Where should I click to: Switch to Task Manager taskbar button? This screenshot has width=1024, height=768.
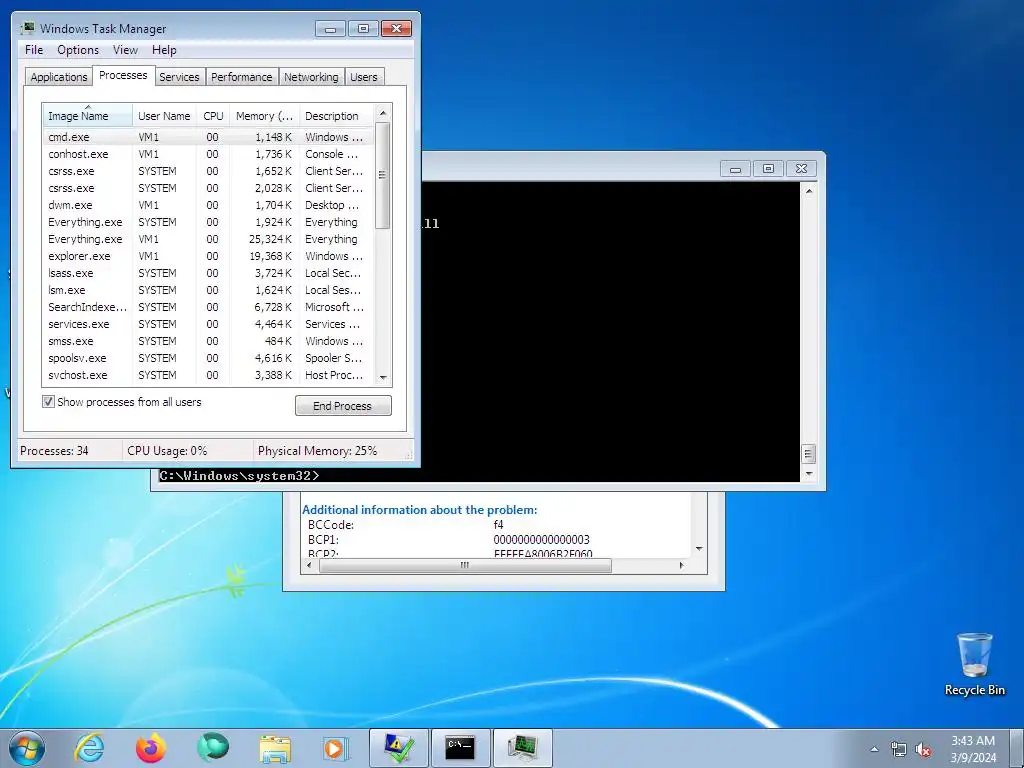pyautogui.click(x=522, y=748)
